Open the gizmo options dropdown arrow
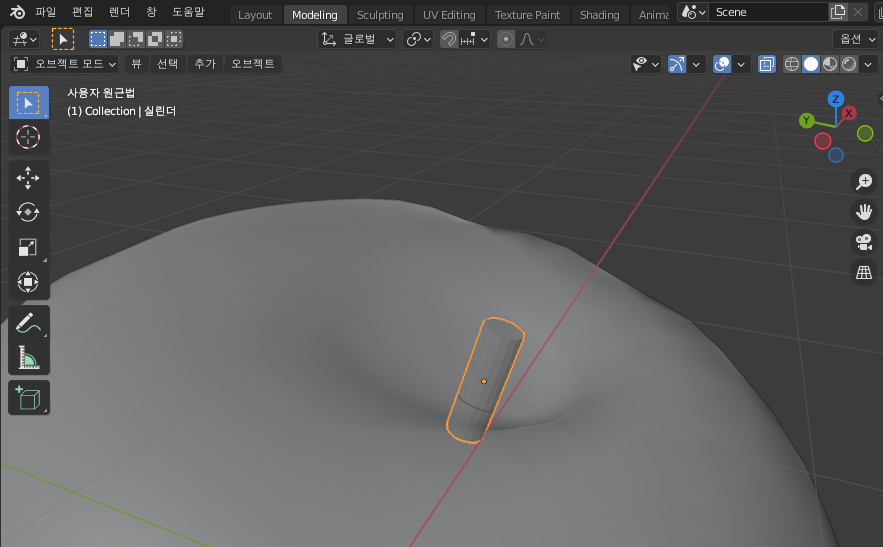This screenshot has width=883, height=547. (x=696, y=64)
